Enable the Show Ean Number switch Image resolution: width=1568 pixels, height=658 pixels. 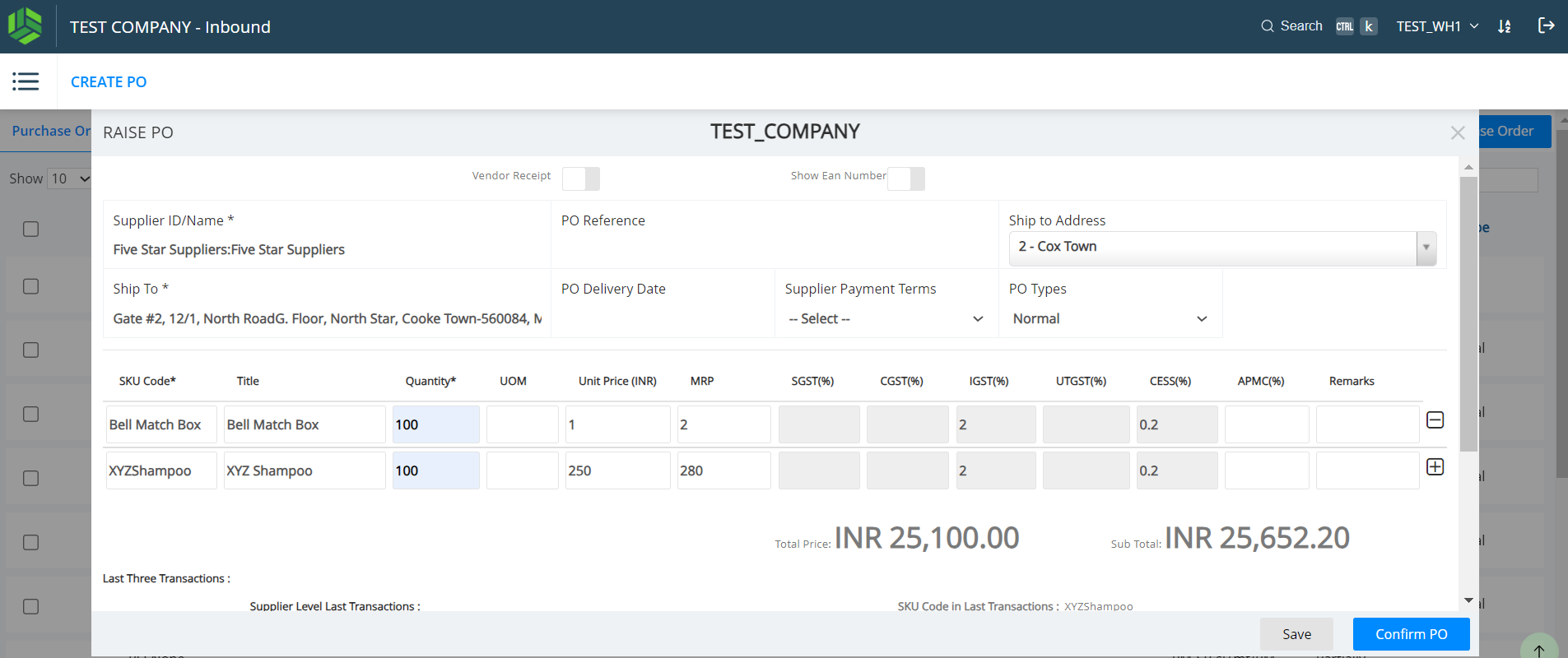(905, 178)
